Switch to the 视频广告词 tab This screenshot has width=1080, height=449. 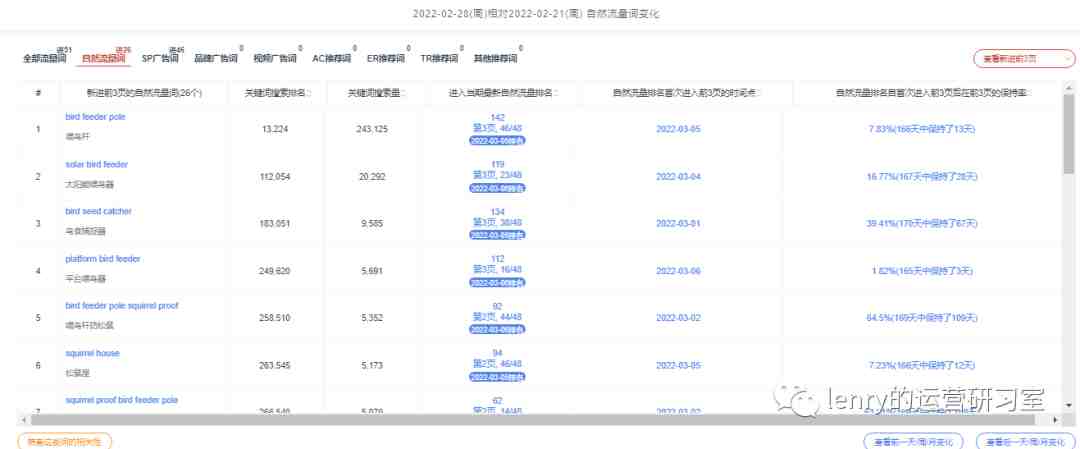click(275, 59)
